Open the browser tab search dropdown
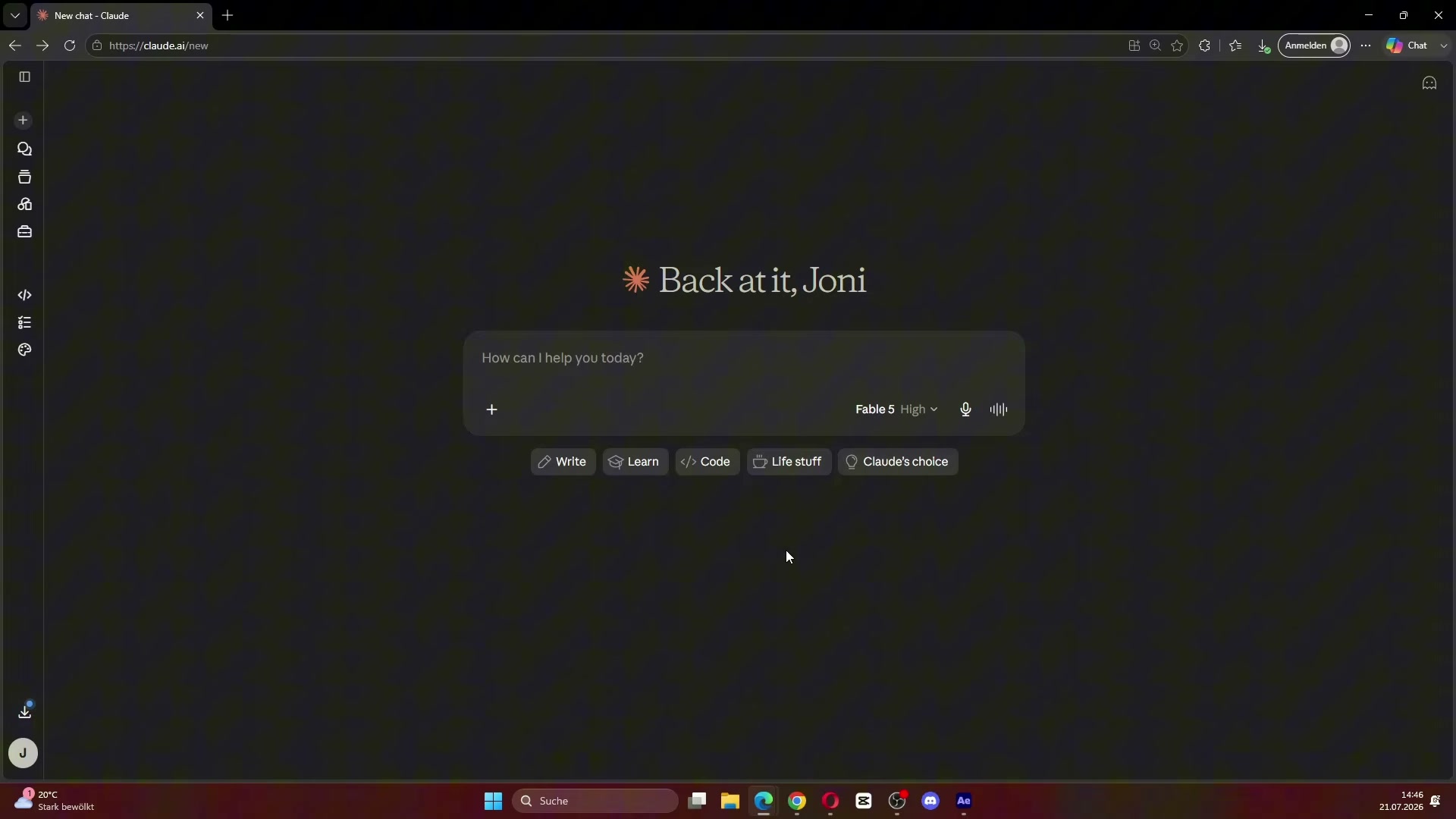Image resolution: width=1456 pixels, height=819 pixels. click(x=15, y=15)
